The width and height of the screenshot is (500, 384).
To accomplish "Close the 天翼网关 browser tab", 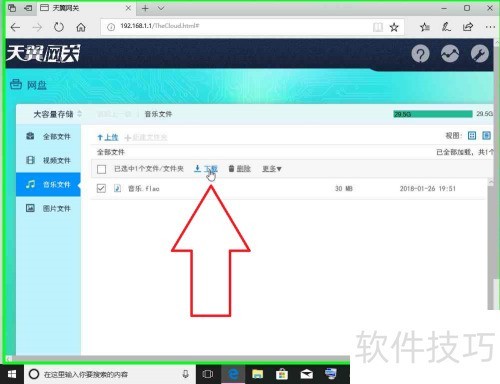I will [x=128, y=8].
